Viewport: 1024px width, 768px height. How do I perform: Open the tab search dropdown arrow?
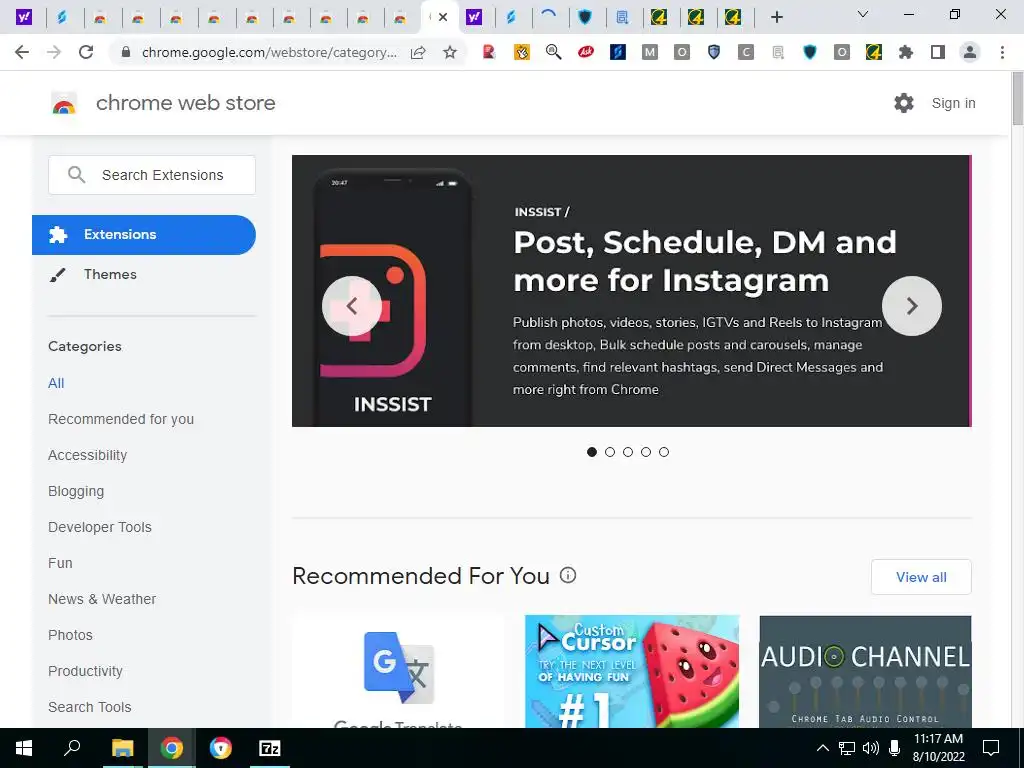point(862,14)
